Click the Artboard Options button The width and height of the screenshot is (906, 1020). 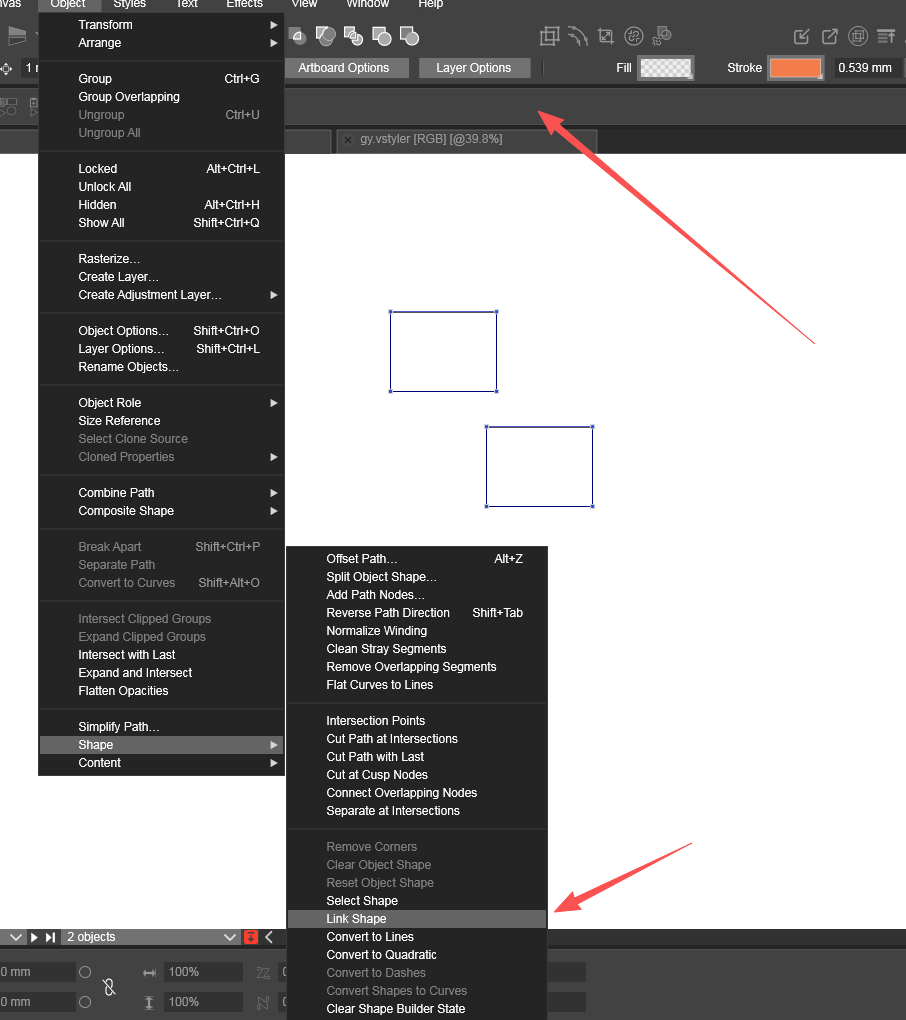point(343,68)
